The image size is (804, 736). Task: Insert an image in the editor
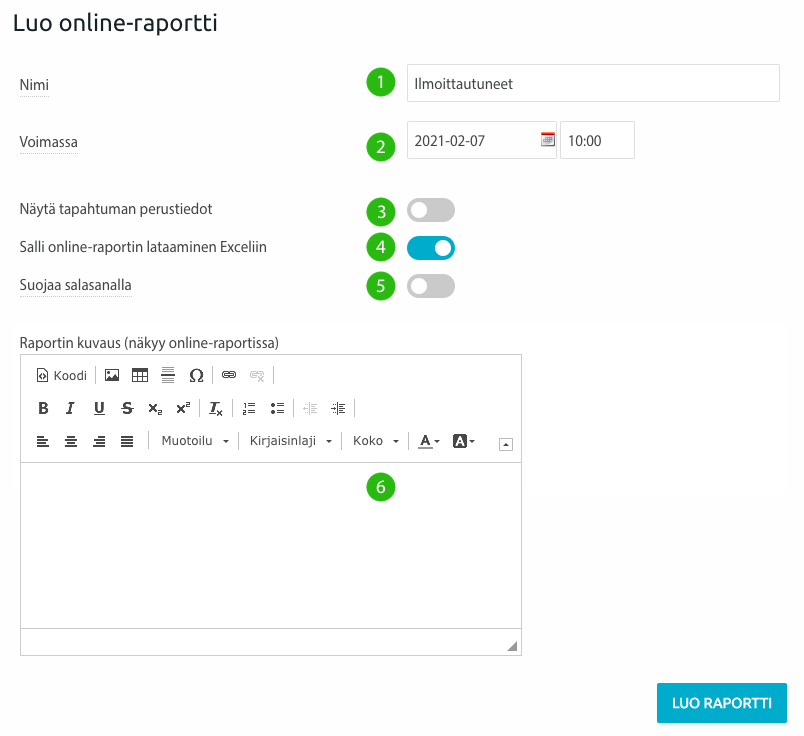(x=112, y=376)
